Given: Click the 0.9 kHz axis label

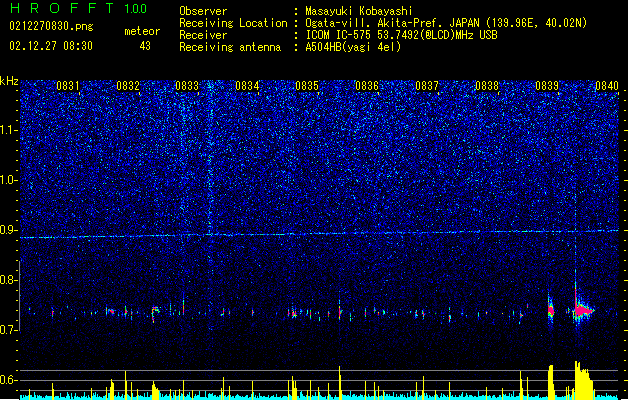Looking at the screenshot, I should coord(9,230).
